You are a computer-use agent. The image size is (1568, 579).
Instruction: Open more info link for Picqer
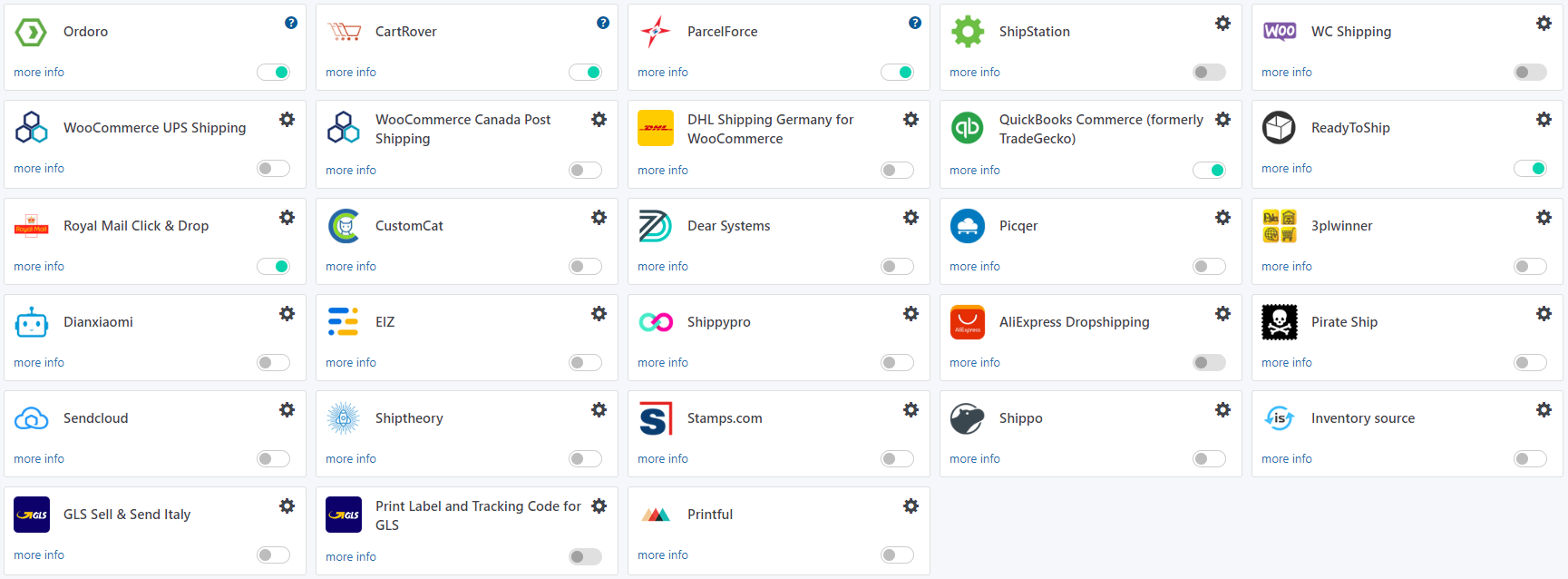(x=974, y=267)
